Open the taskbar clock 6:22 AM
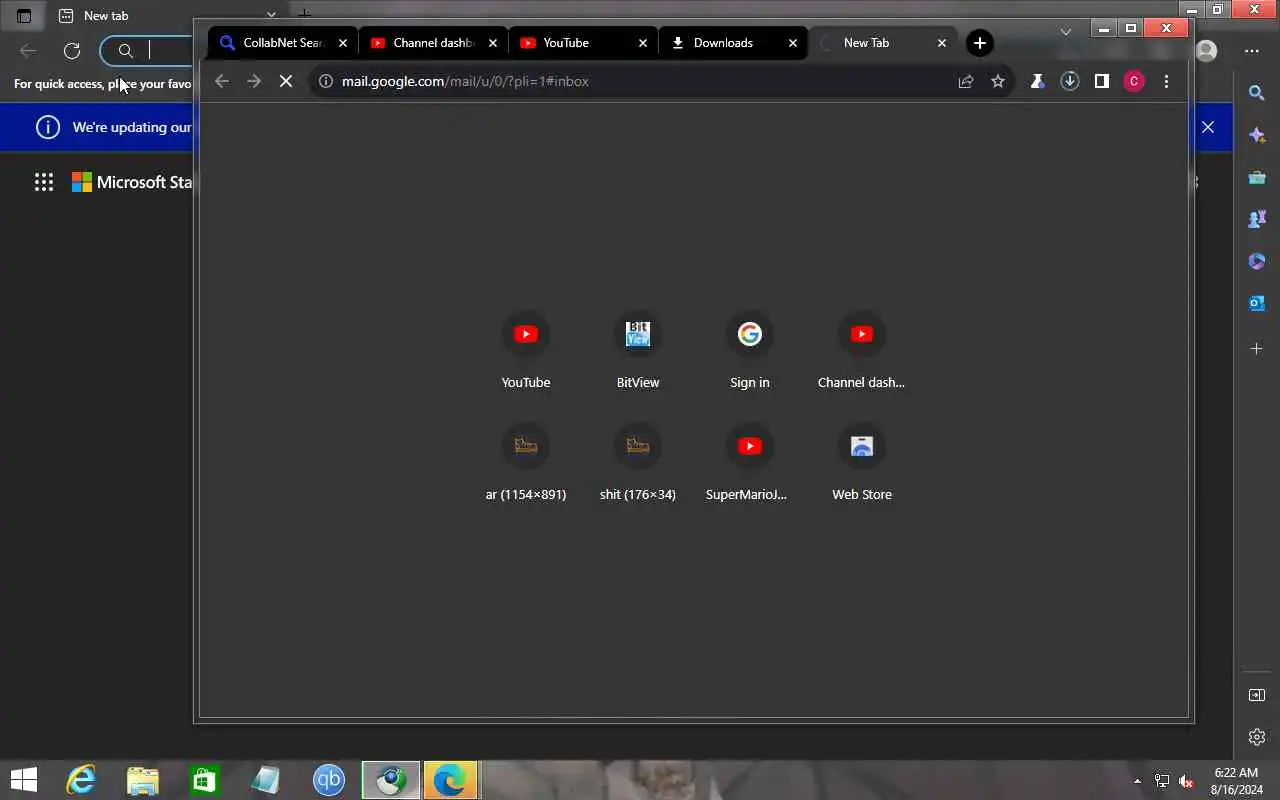The width and height of the screenshot is (1280, 800). [x=1236, y=781]
